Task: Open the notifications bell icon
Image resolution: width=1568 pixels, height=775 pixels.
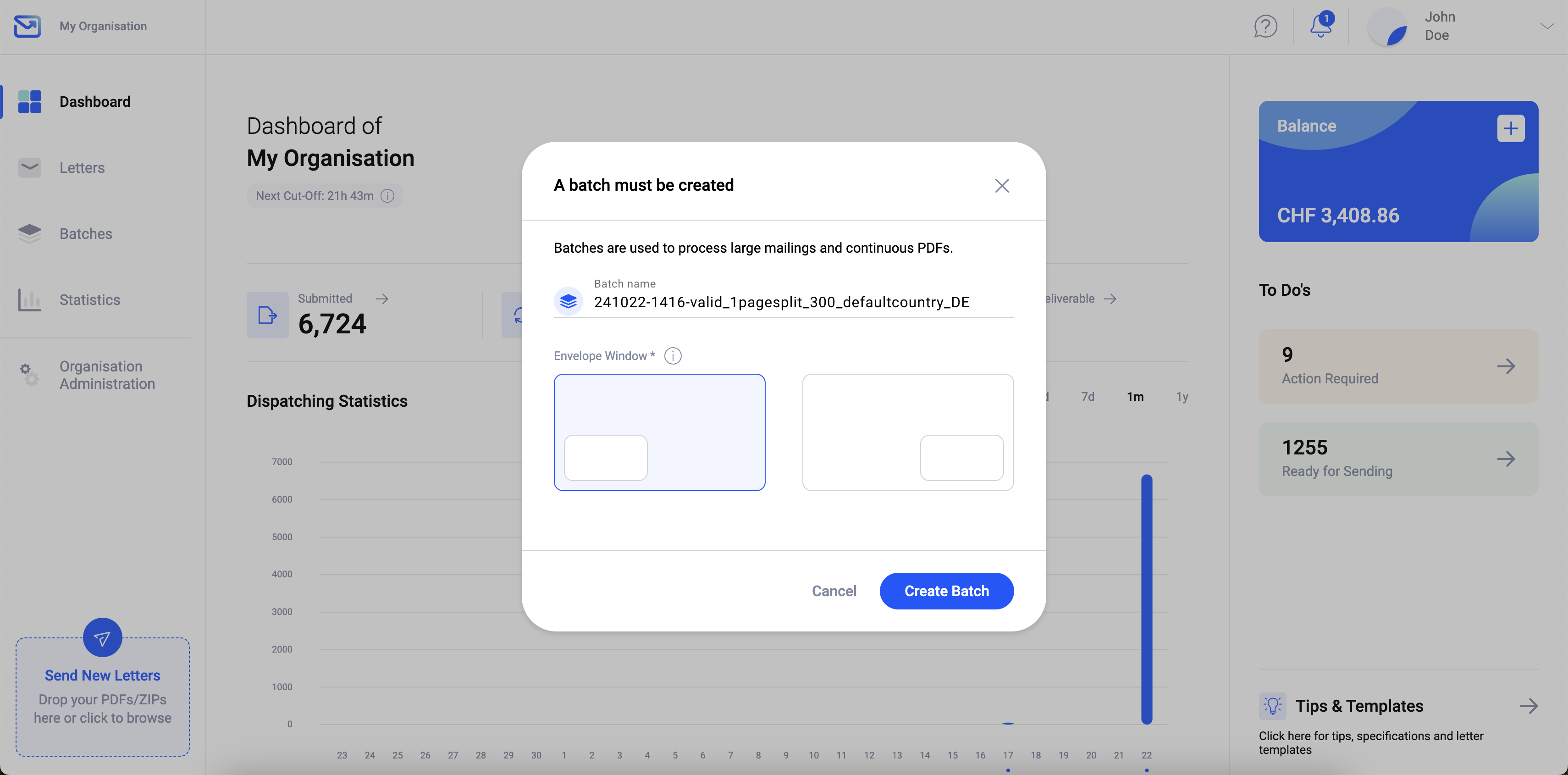Action: click(x=1320, y=26)
